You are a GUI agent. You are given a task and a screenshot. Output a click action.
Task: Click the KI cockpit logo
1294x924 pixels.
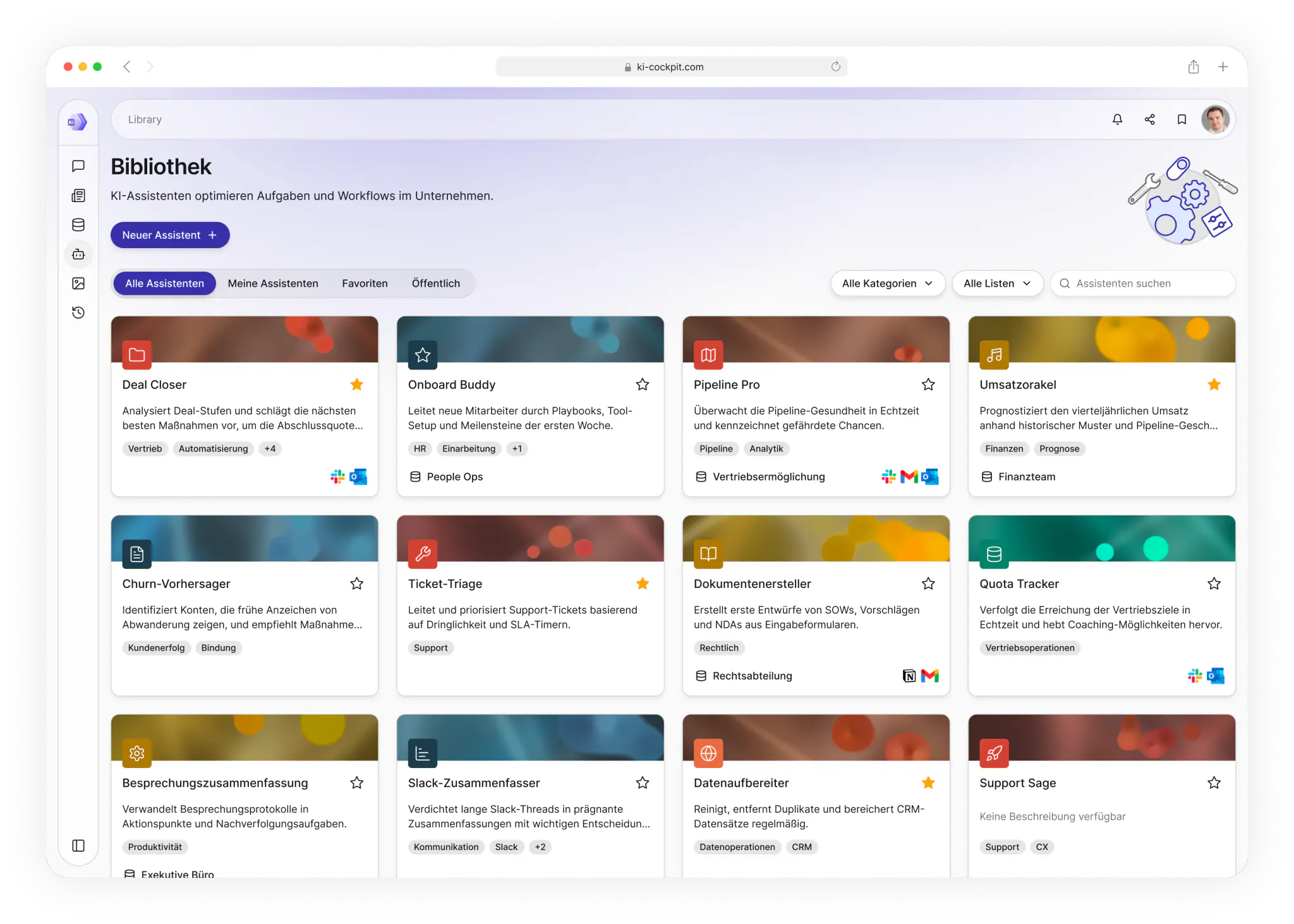(x=78, y=122)
